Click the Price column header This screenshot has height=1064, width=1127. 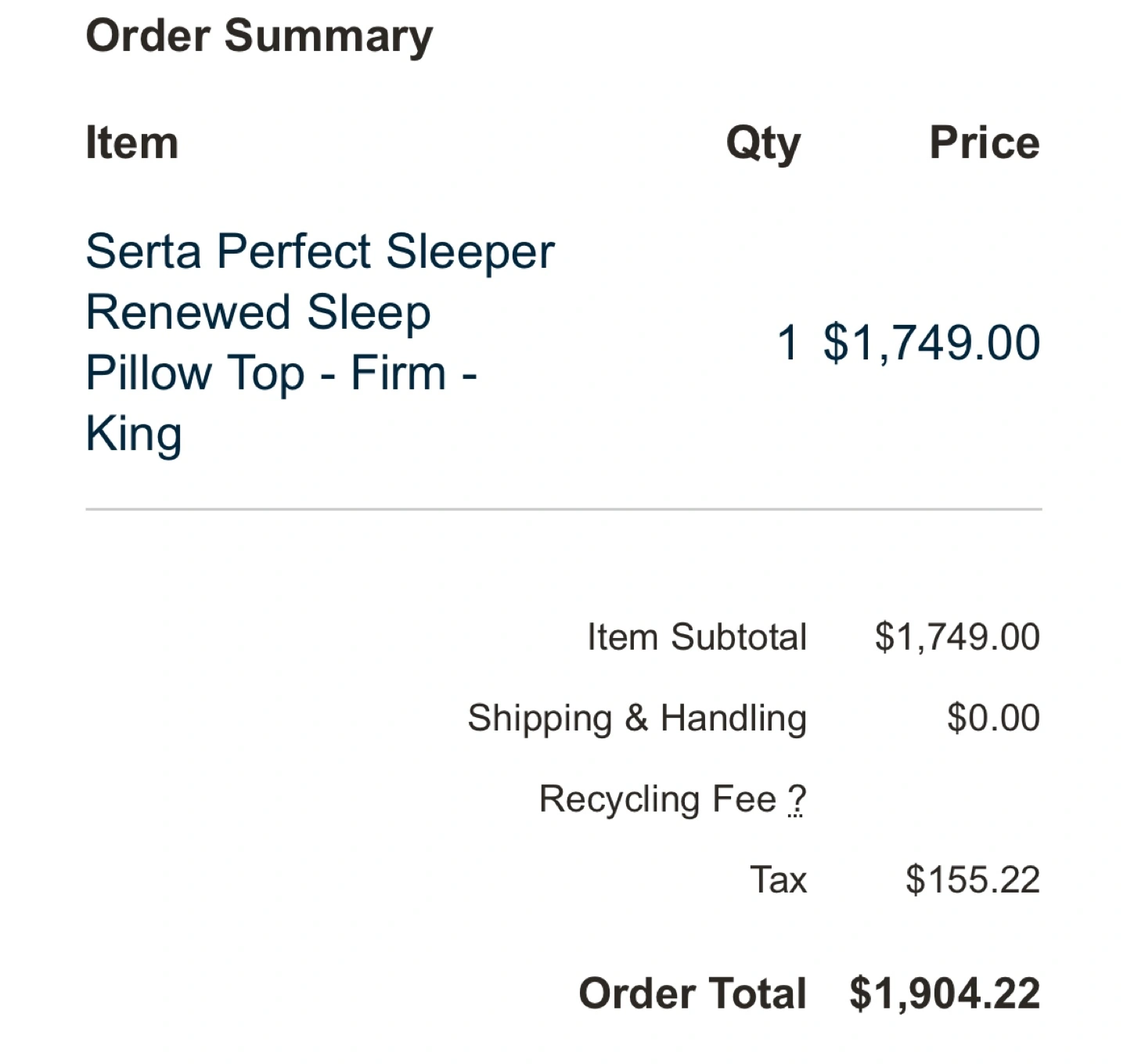(985, 142)
